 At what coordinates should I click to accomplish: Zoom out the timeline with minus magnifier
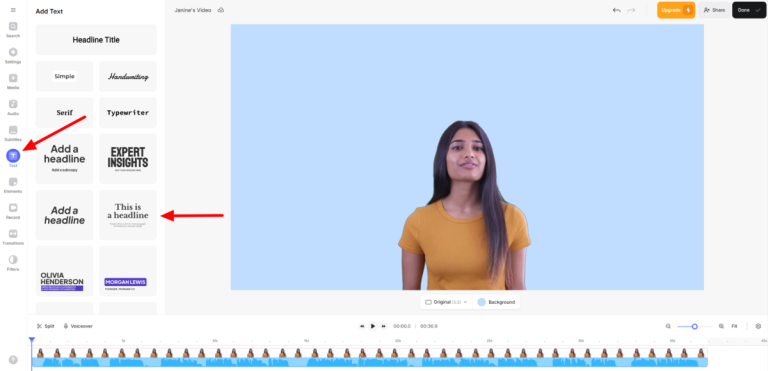point(668,326)
